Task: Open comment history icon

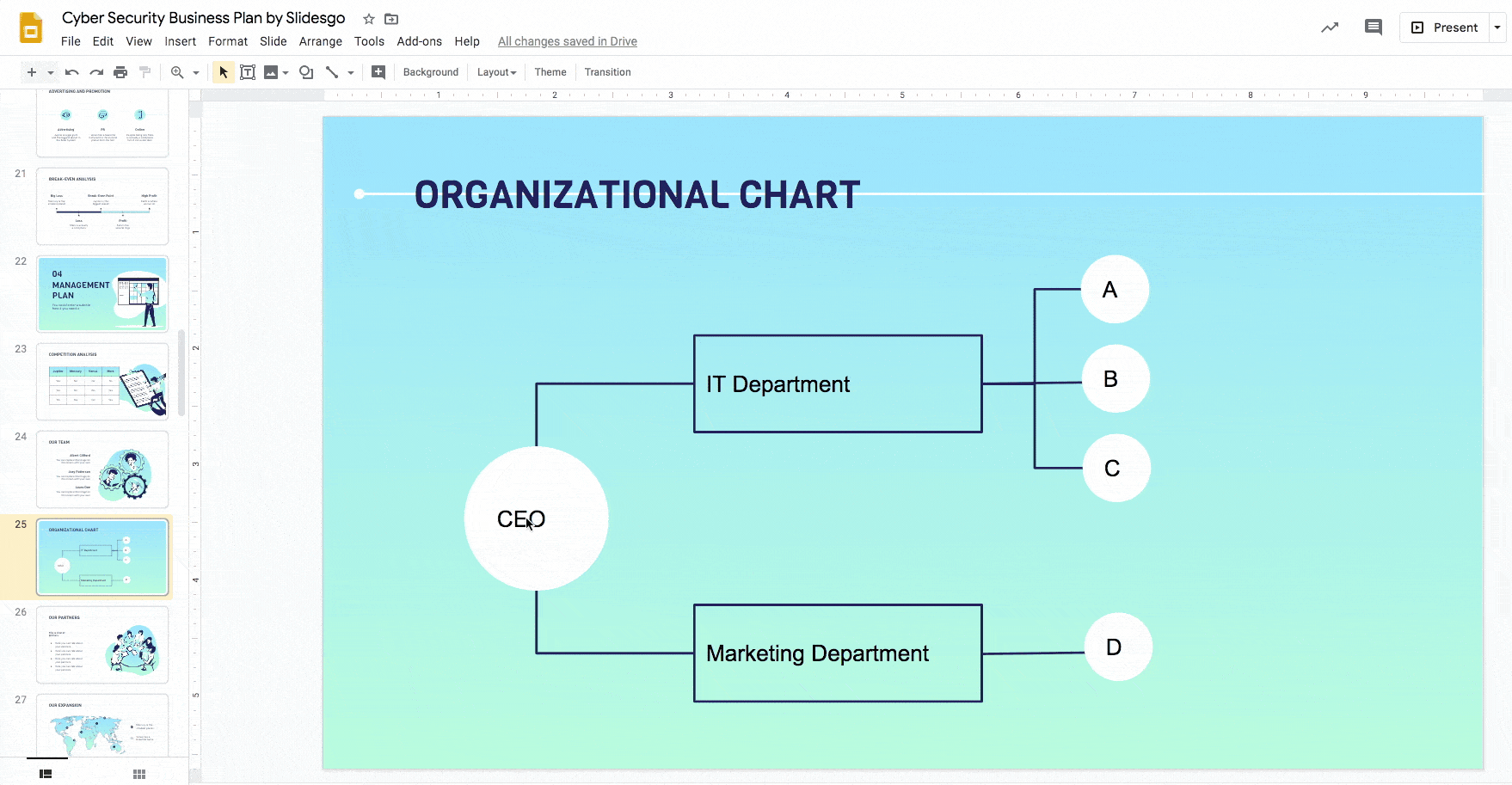Action: [x=1374, y=28]
